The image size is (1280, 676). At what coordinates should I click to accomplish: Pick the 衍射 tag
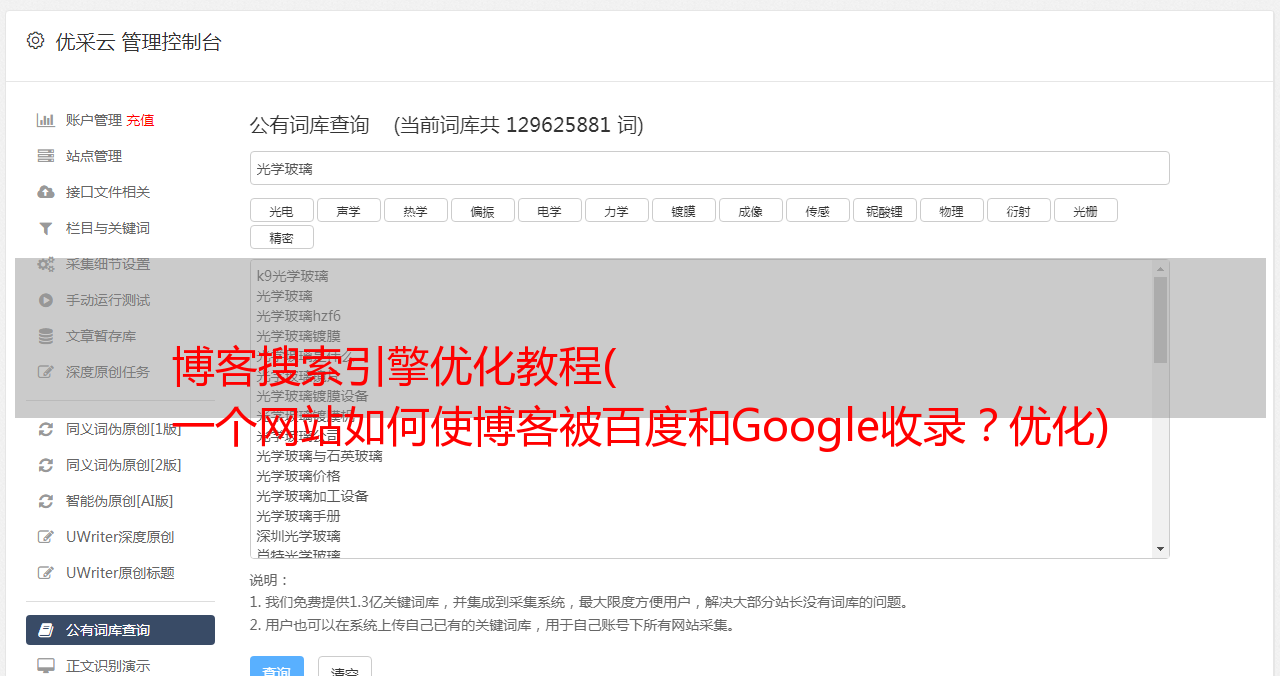coord(1019,210)
